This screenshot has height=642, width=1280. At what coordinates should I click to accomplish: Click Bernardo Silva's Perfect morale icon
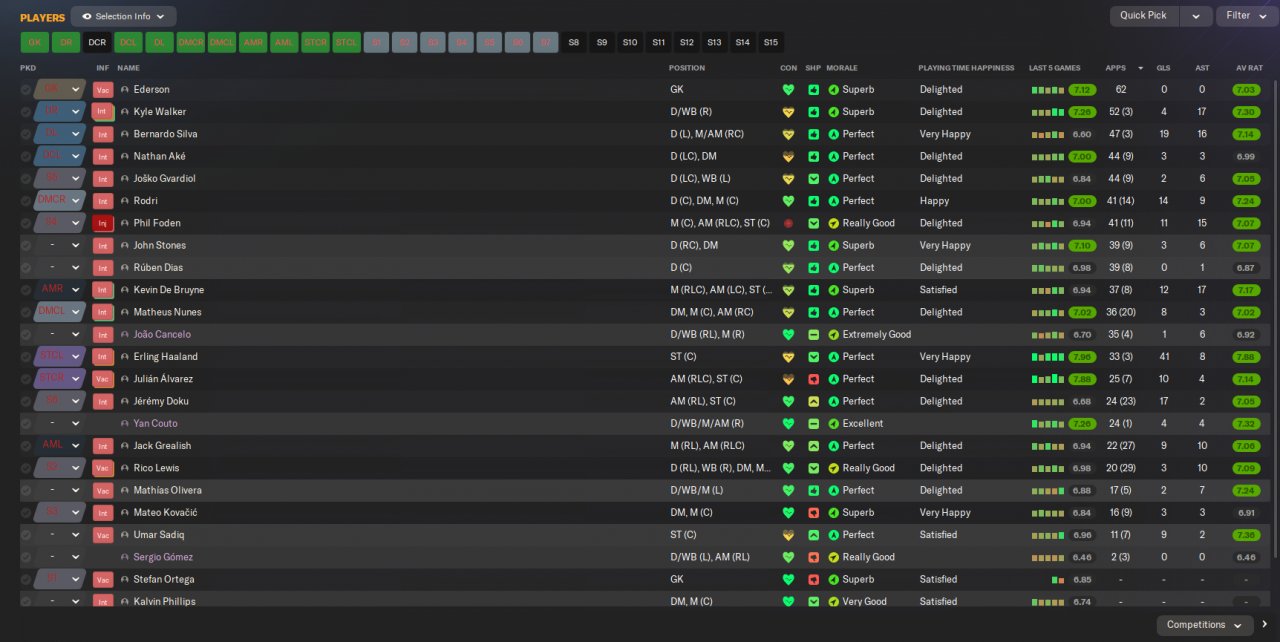(834, 134)
